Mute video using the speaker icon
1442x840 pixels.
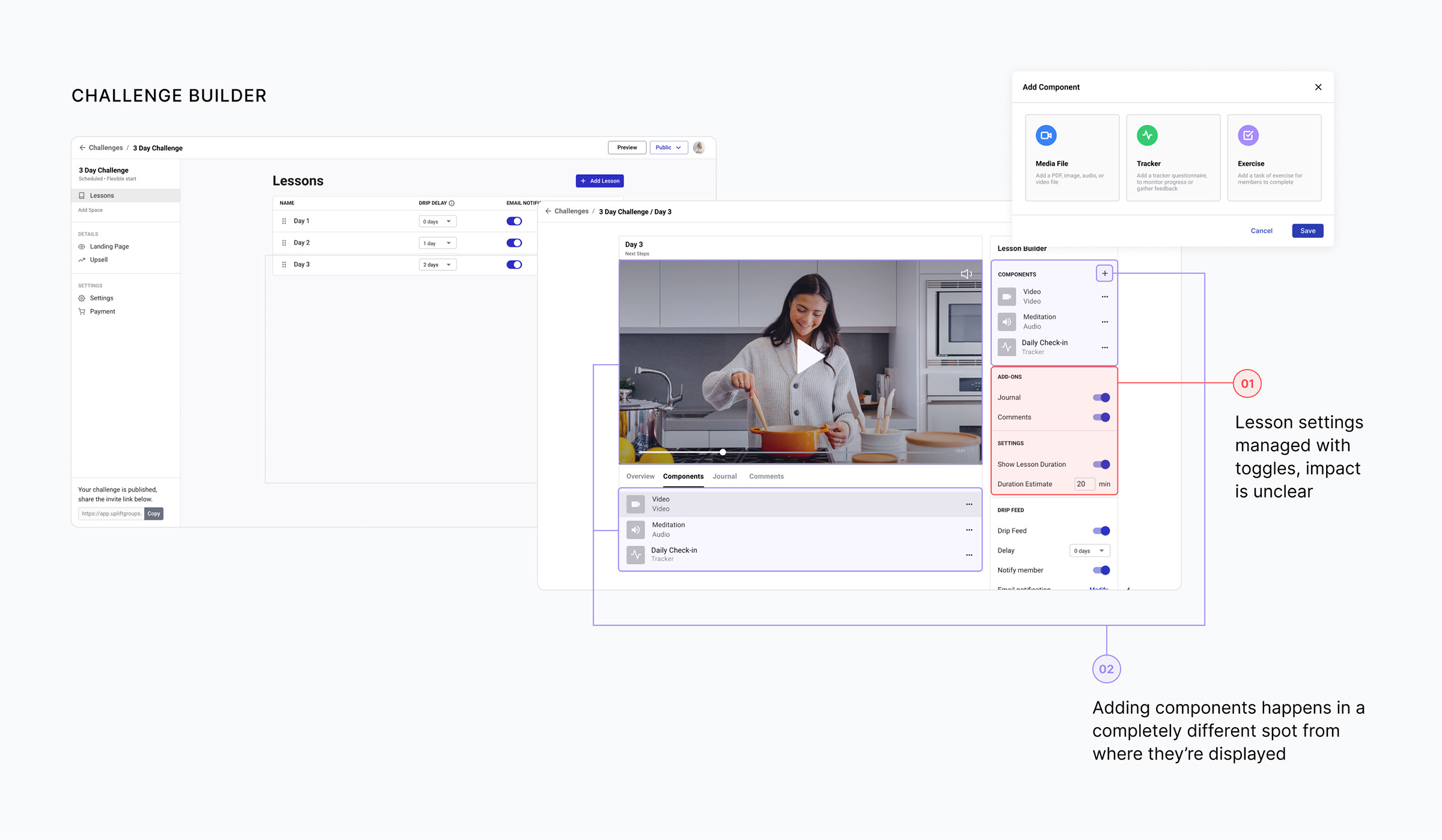[x=966, y=274]
